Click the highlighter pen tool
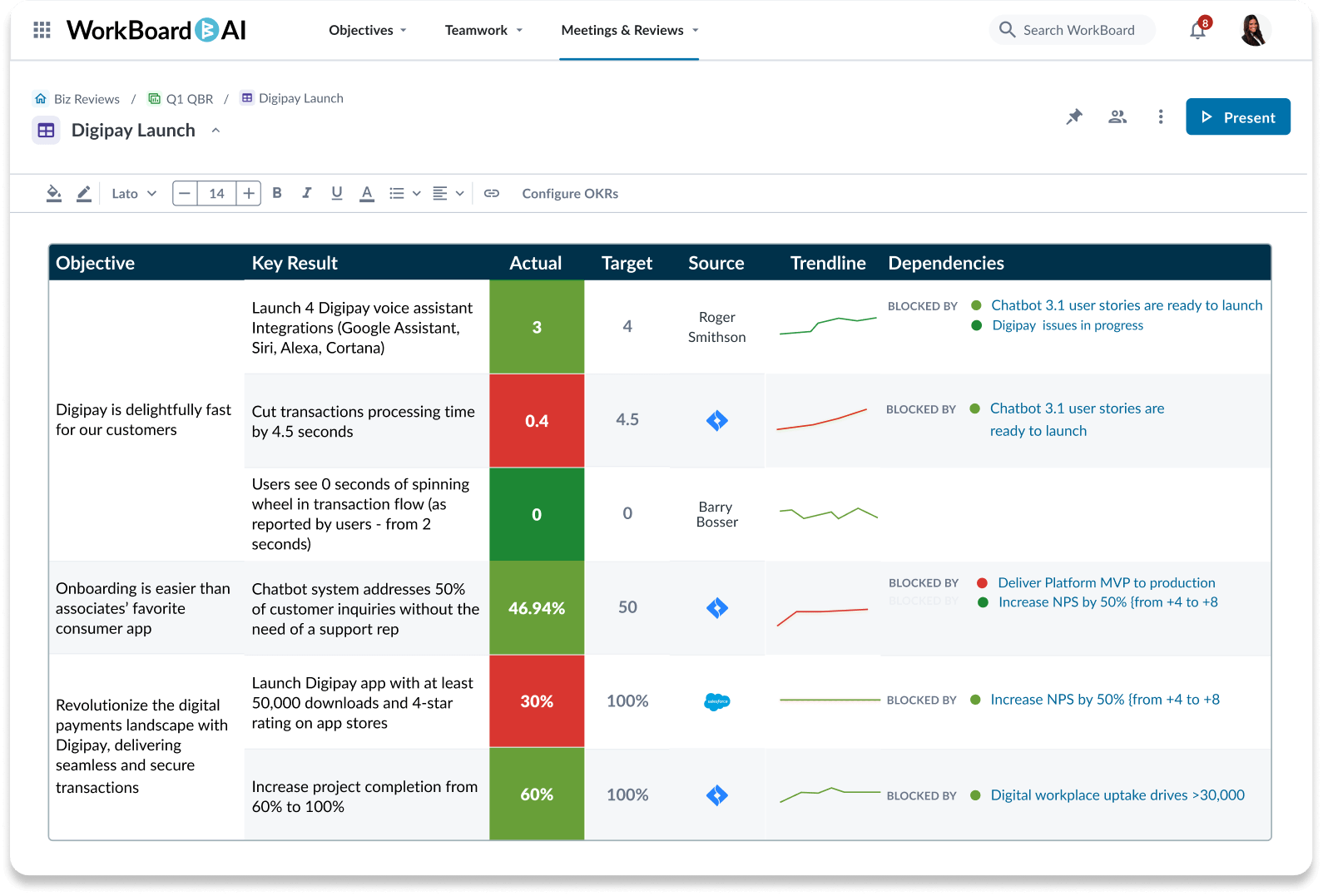The width and height of the screenshot is (1323, 896). [x=84, y=194]
